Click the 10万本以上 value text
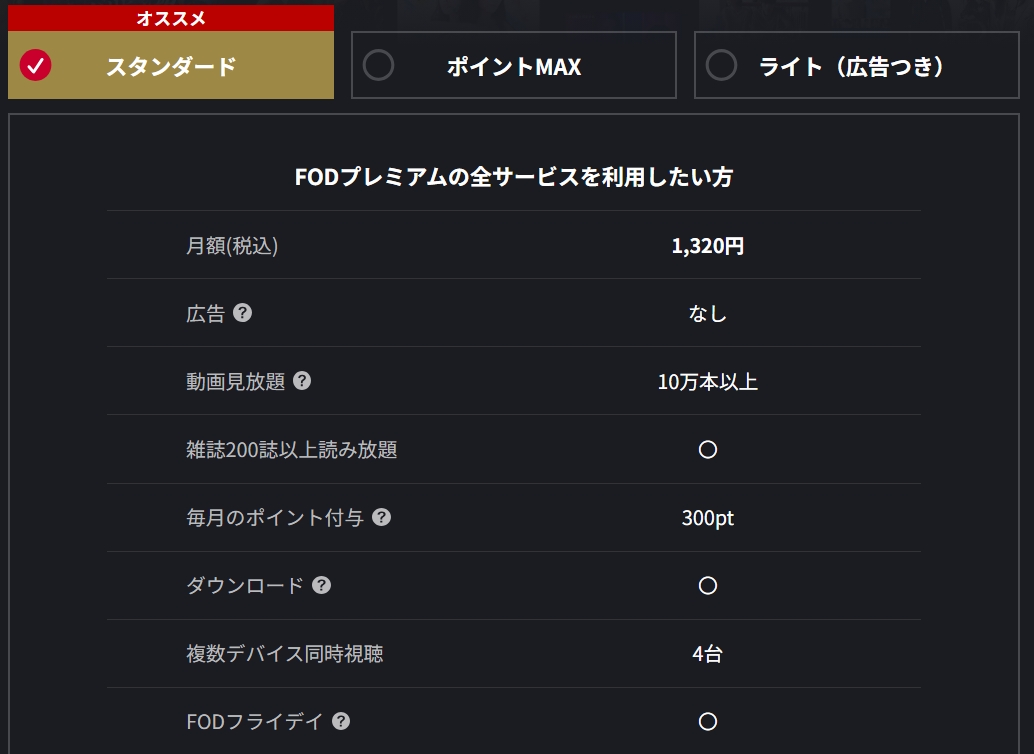The width and height of the screenshot is (1034, 754). pos(708,382)
